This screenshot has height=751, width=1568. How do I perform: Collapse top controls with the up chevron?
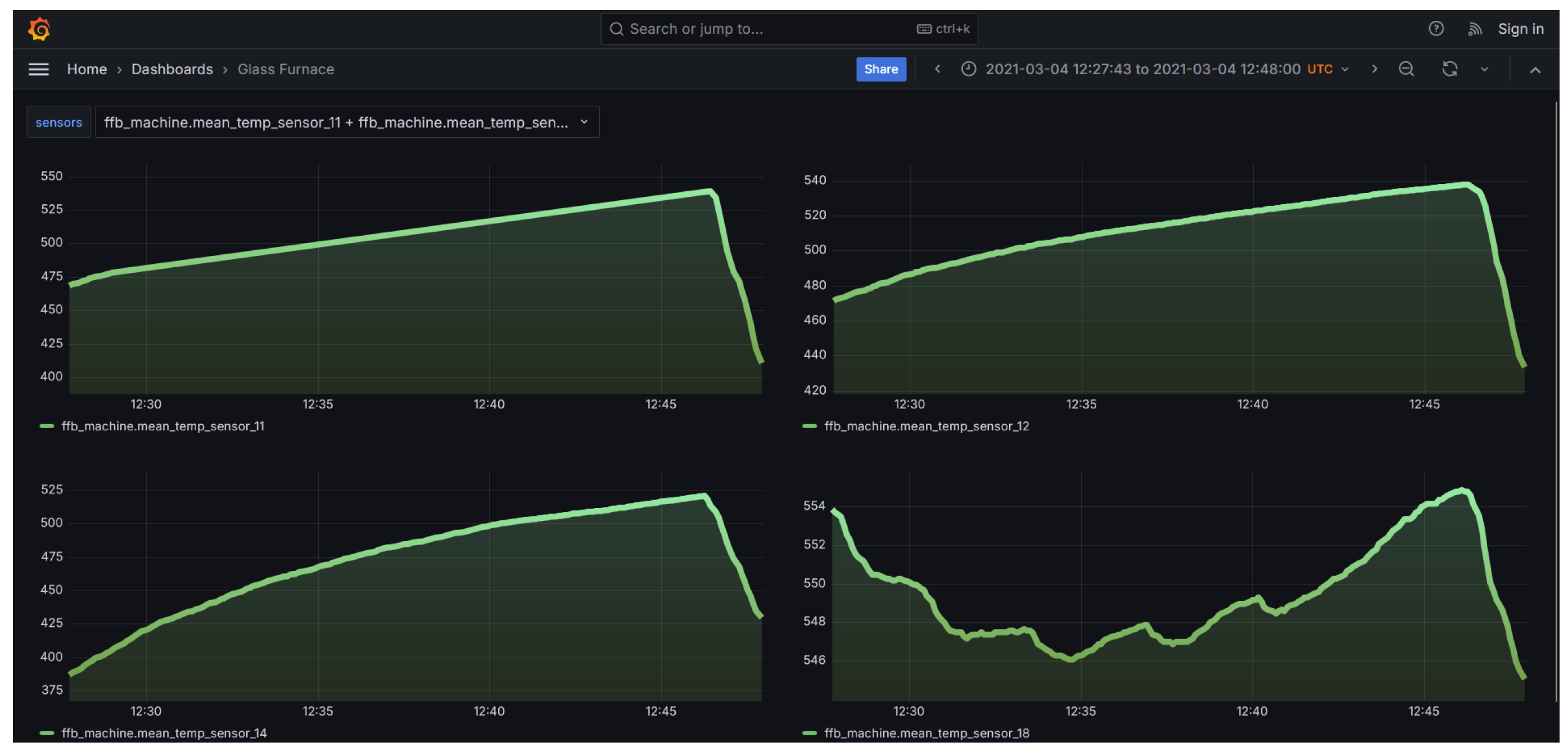tap(1534, 69)
